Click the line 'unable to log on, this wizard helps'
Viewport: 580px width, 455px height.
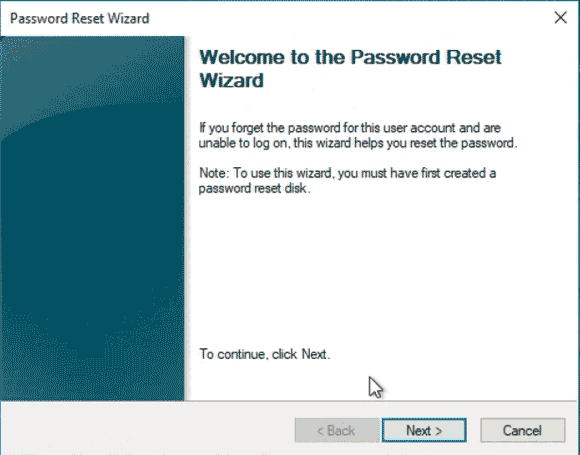(358, 143)
